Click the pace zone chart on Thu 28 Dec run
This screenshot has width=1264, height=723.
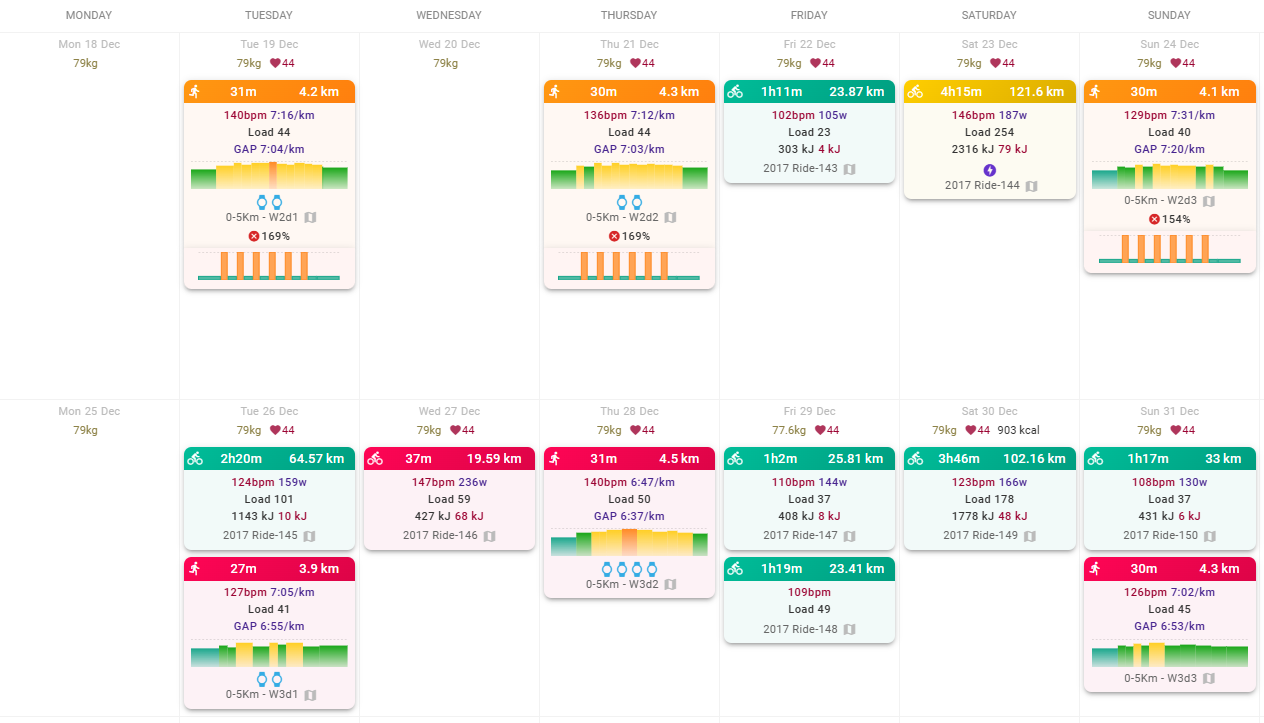tap(629, 542)
